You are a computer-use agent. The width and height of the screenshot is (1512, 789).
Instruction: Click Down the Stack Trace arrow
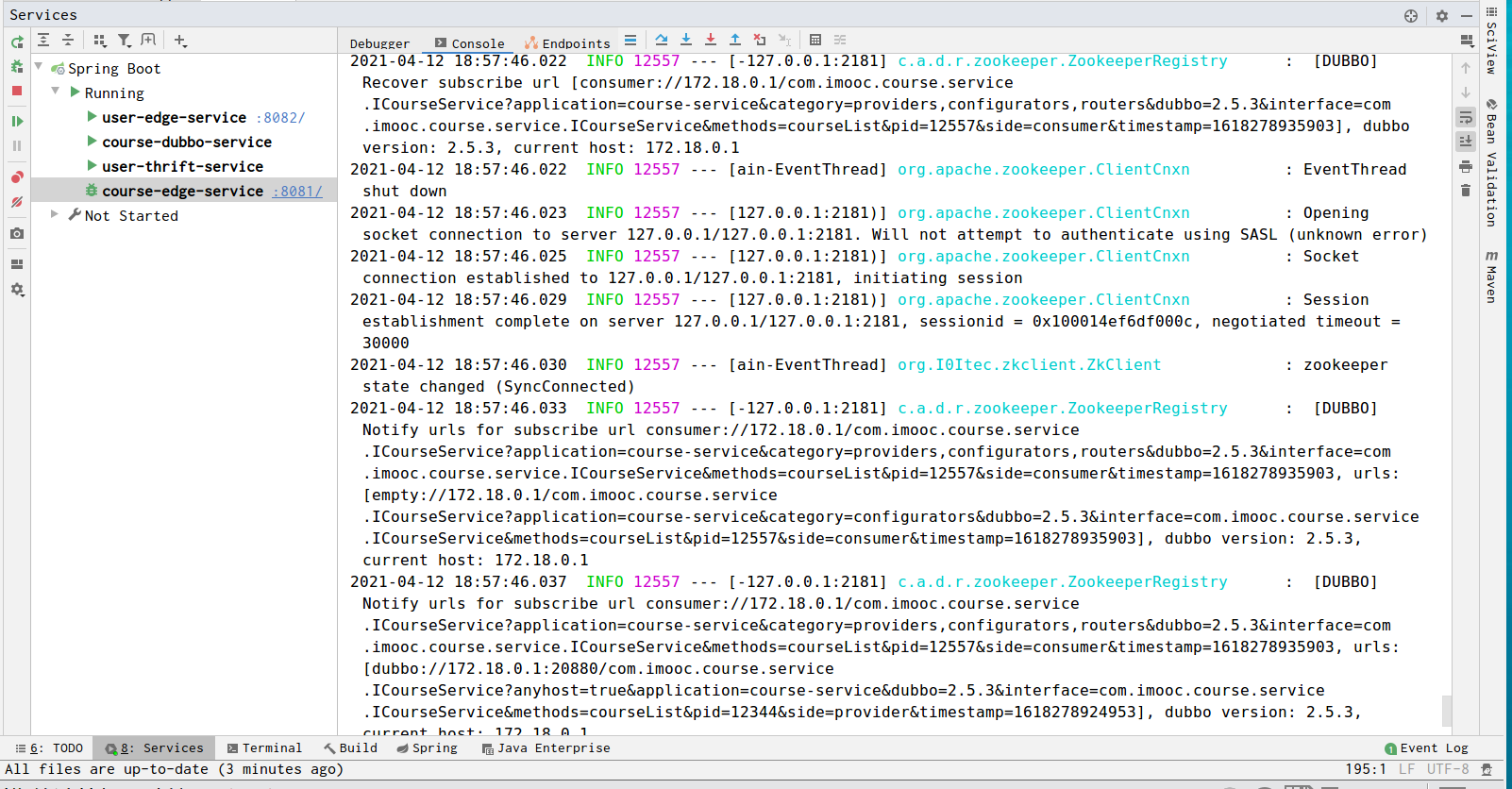pos(1466,92)
